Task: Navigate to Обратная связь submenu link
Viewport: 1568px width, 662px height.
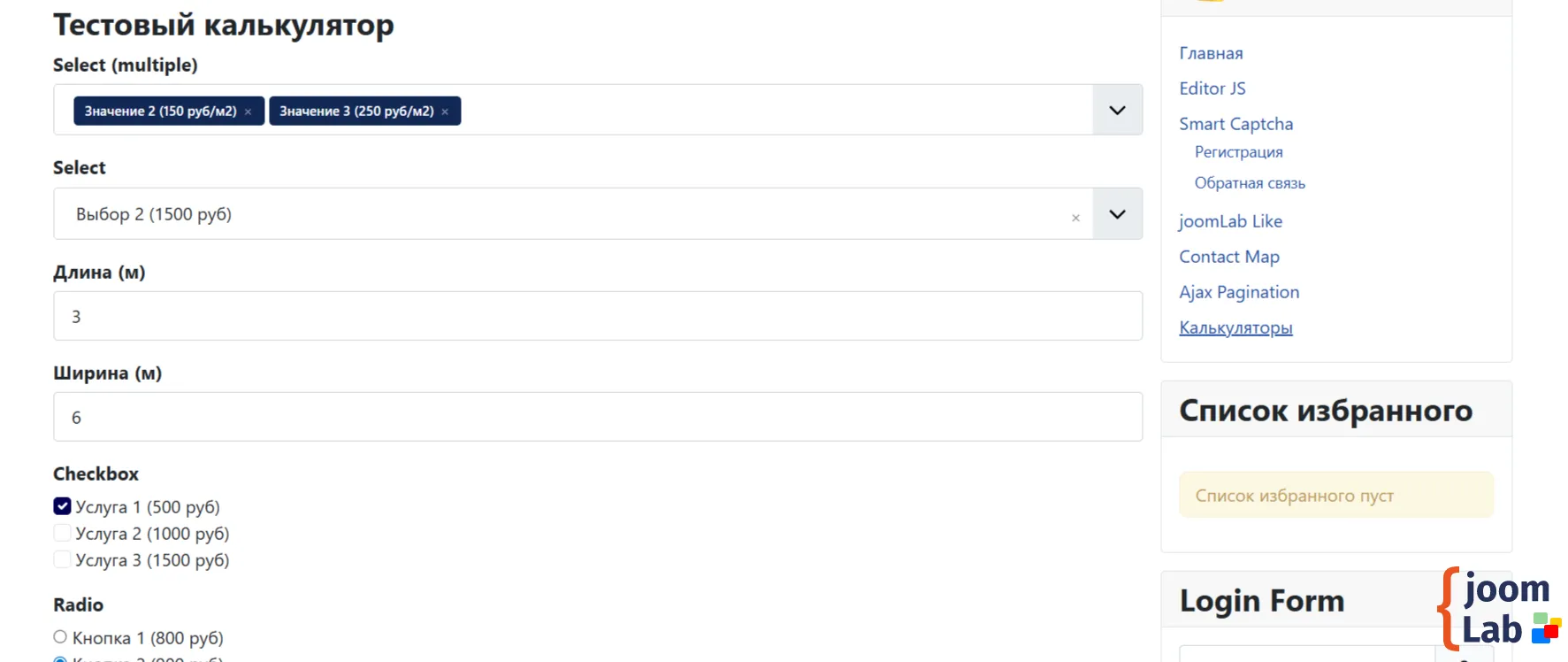Action: tap(1249, 183)
